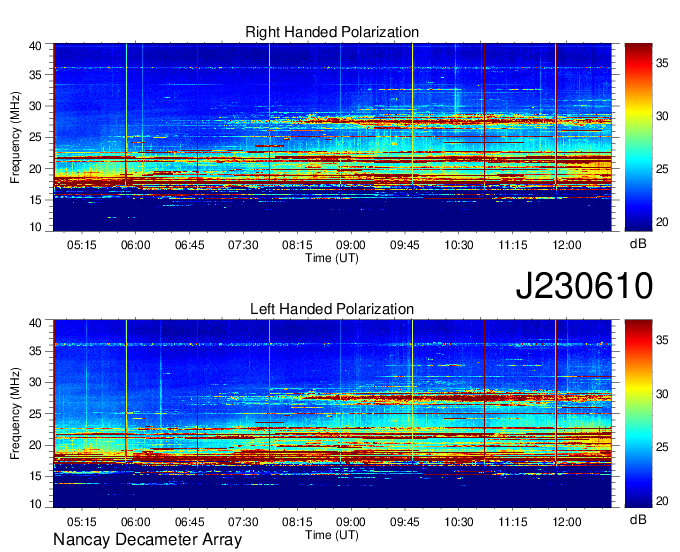The width and height of the screenshot is (680, 552).
Task: Click 12:00 tick on right-handed plot time axis
Action: click(x=567, y=245)
